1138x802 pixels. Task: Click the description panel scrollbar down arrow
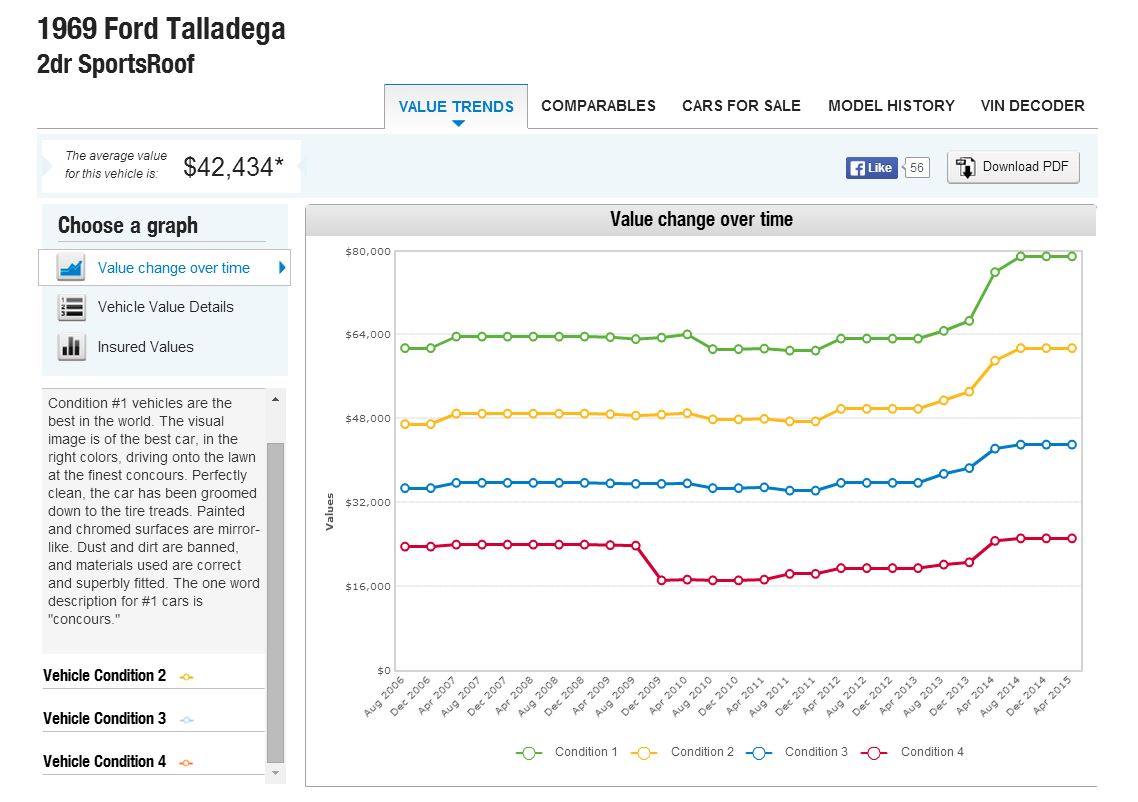coord(275,774)
